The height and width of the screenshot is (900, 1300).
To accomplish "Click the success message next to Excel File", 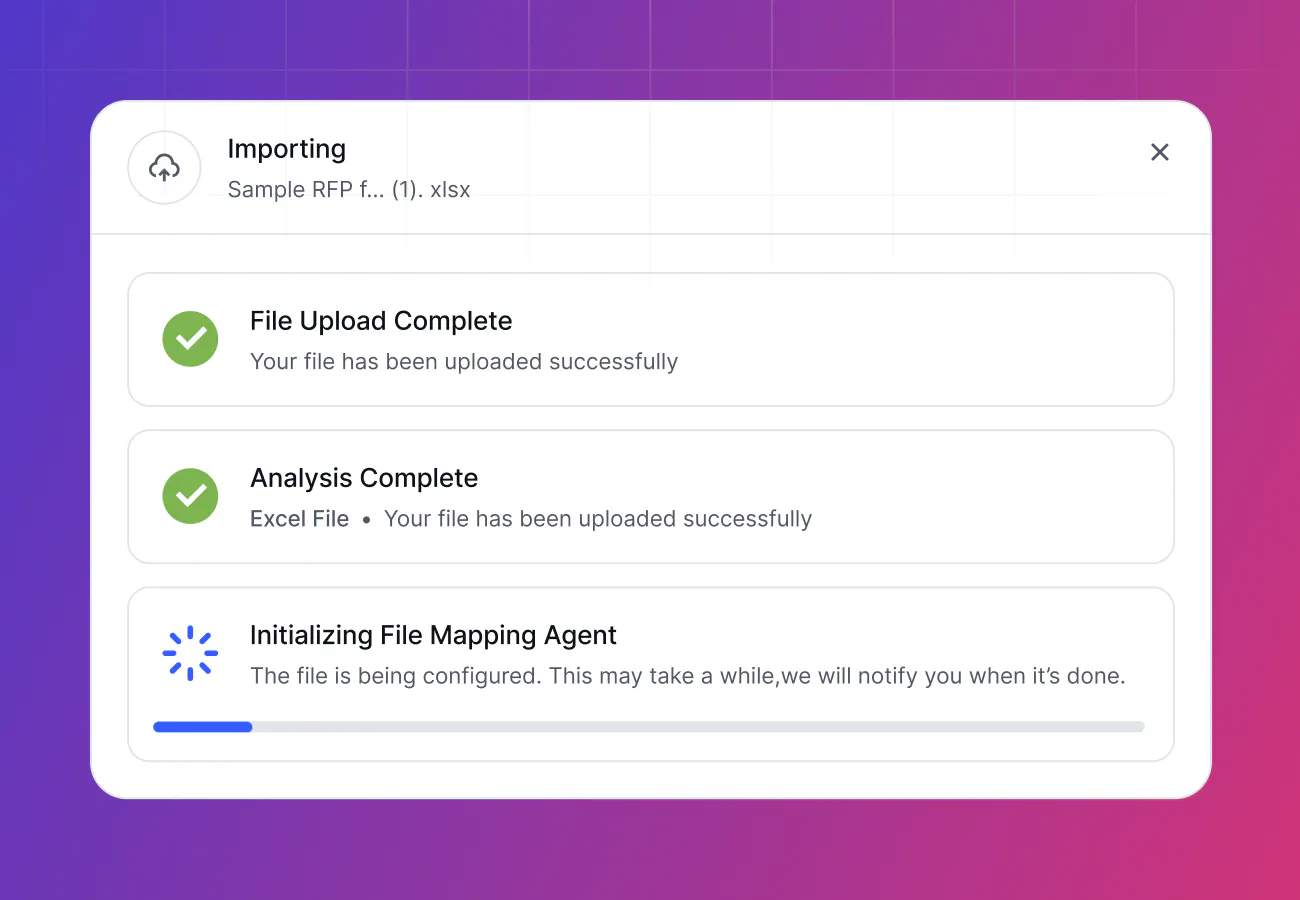I will pos(597,519).
